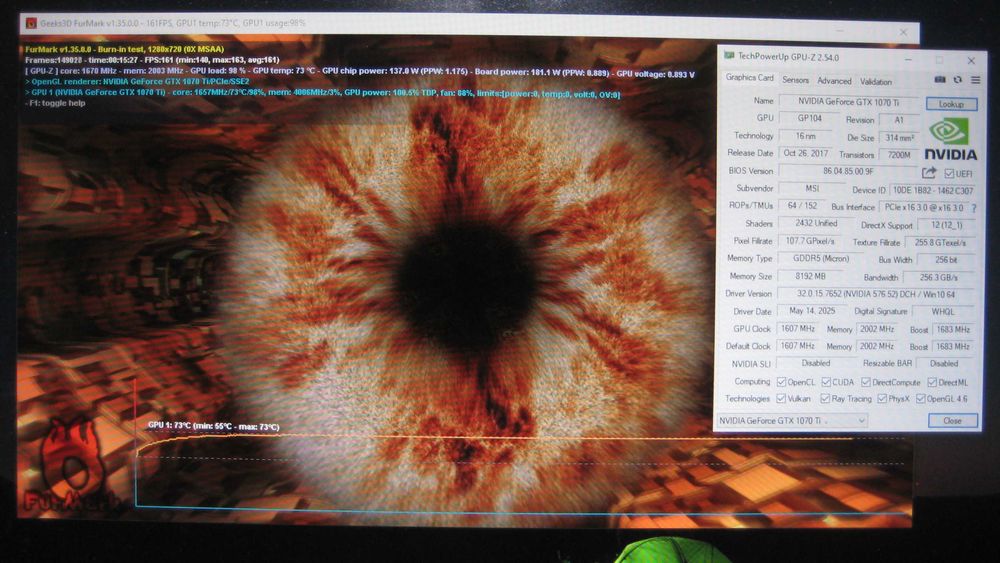Viewport: 1000px width, 563px height.
Task: Click the ROPs/TMUs value 64 / 152
Action: point(801,206)
